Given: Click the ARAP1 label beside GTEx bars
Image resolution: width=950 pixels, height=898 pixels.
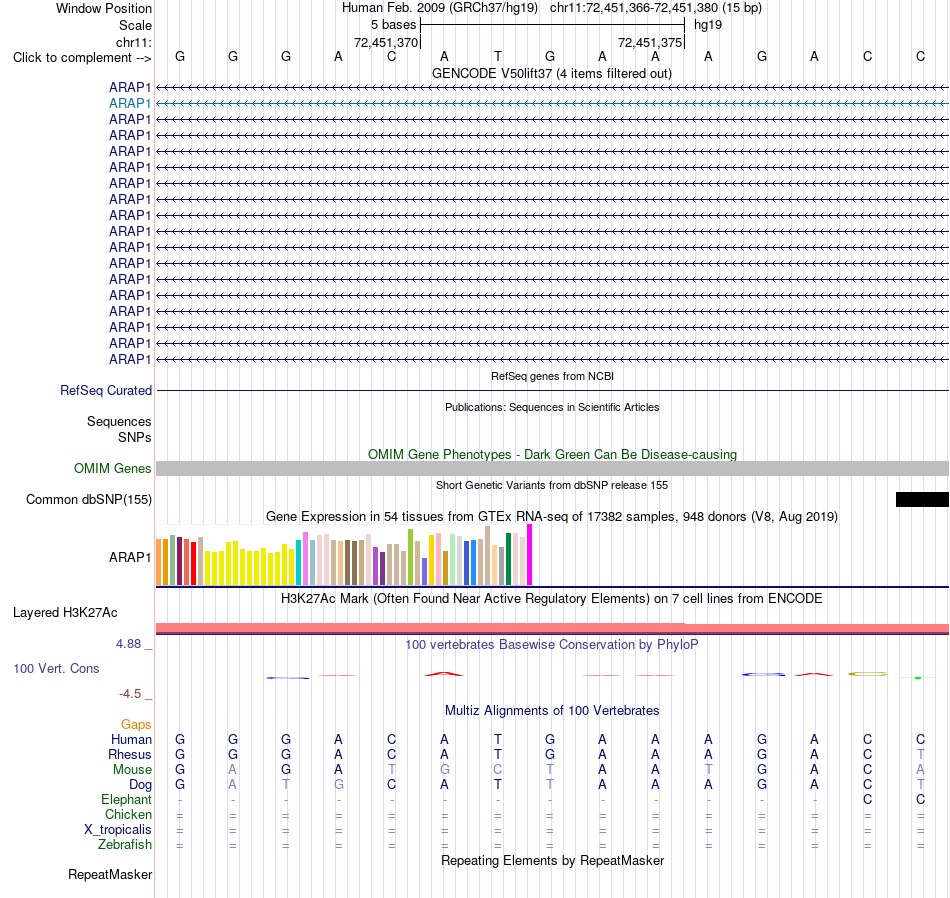Looking at the screenshot, I should click(x=130, y=557).
